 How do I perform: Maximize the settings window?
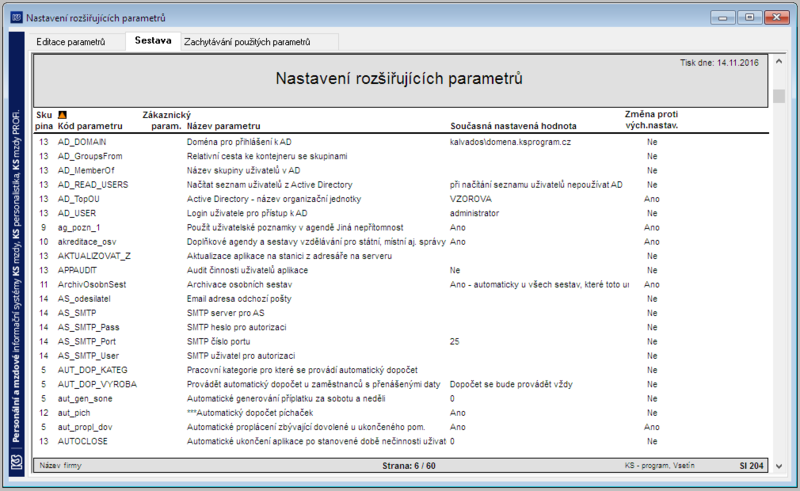[749, 18]
